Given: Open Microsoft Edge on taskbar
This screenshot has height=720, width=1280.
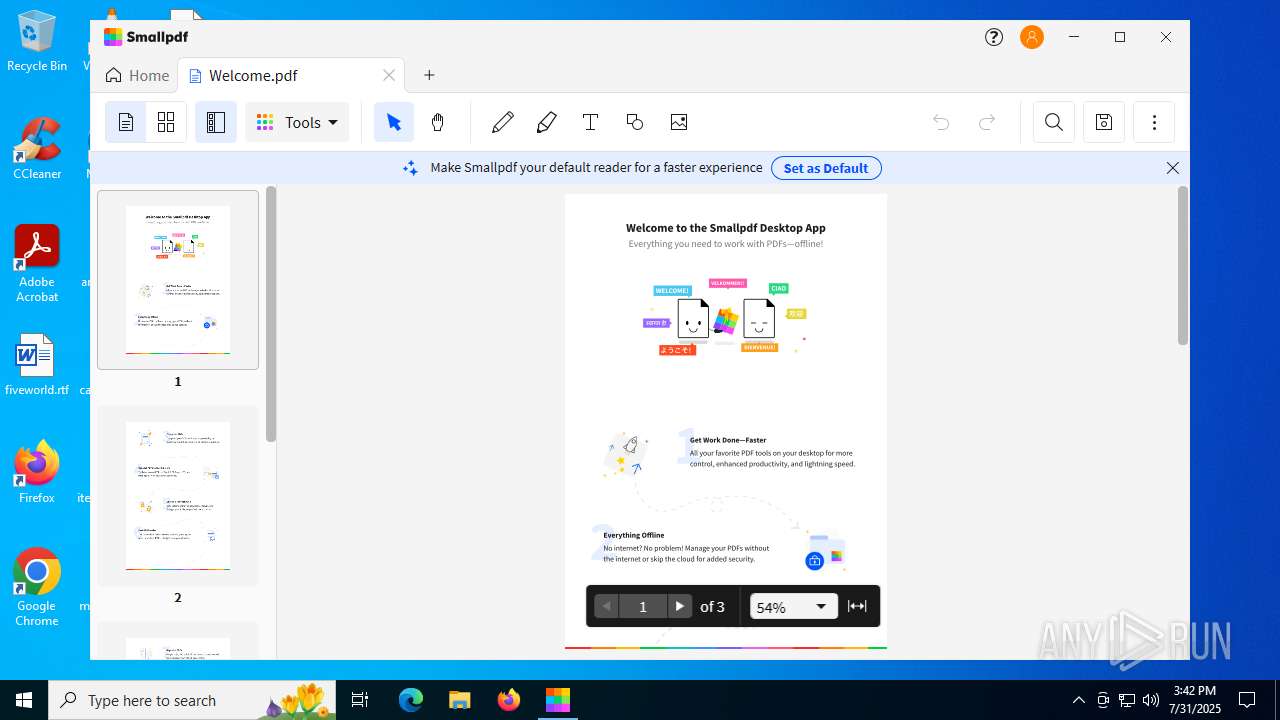Looking at the screenshot, I should tap(411, 700).
